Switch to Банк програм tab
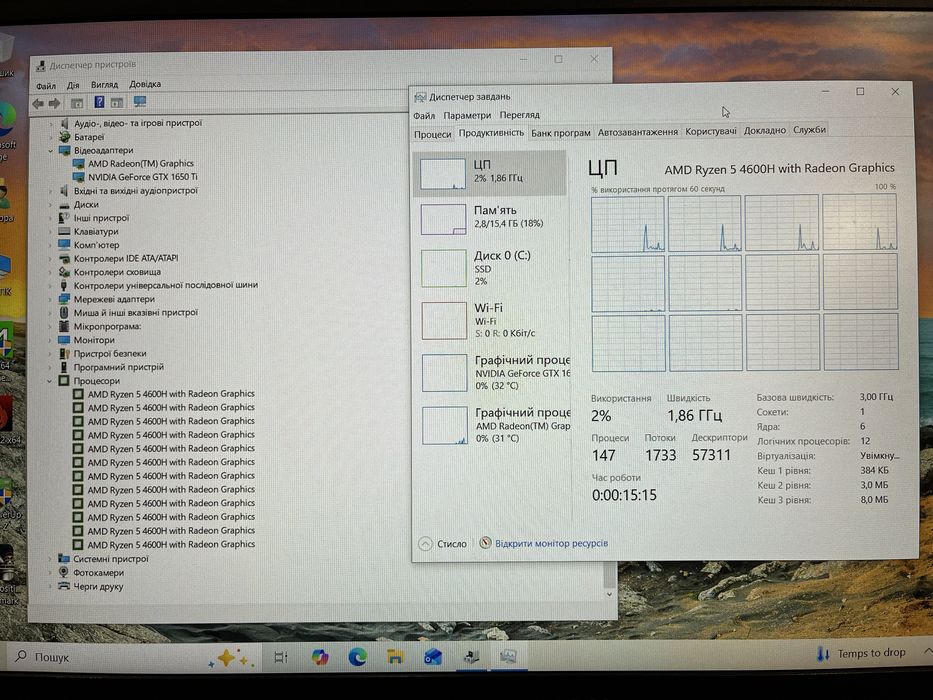Screen dimensions: 933x700 point(561,133)
